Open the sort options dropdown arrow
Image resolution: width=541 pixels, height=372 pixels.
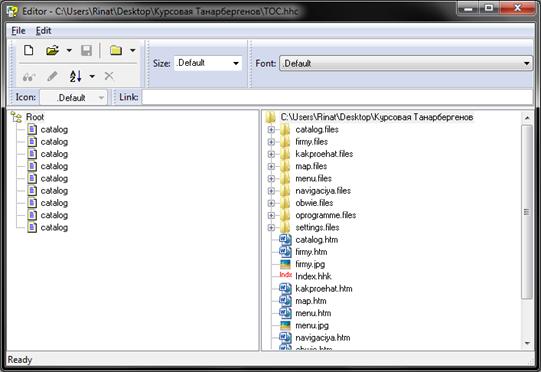(92, 76)
